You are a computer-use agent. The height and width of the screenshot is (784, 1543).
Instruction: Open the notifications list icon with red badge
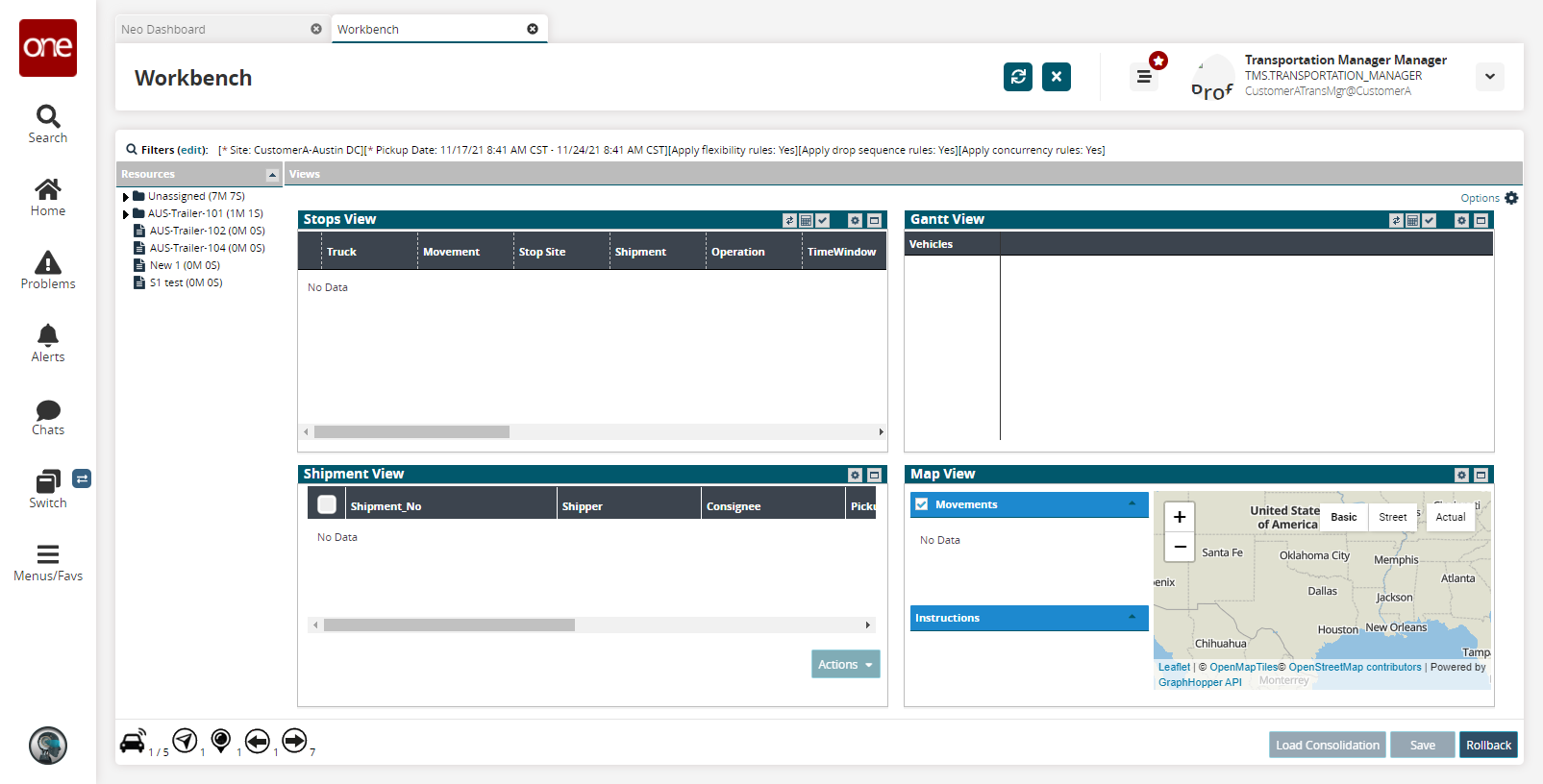1144,76
